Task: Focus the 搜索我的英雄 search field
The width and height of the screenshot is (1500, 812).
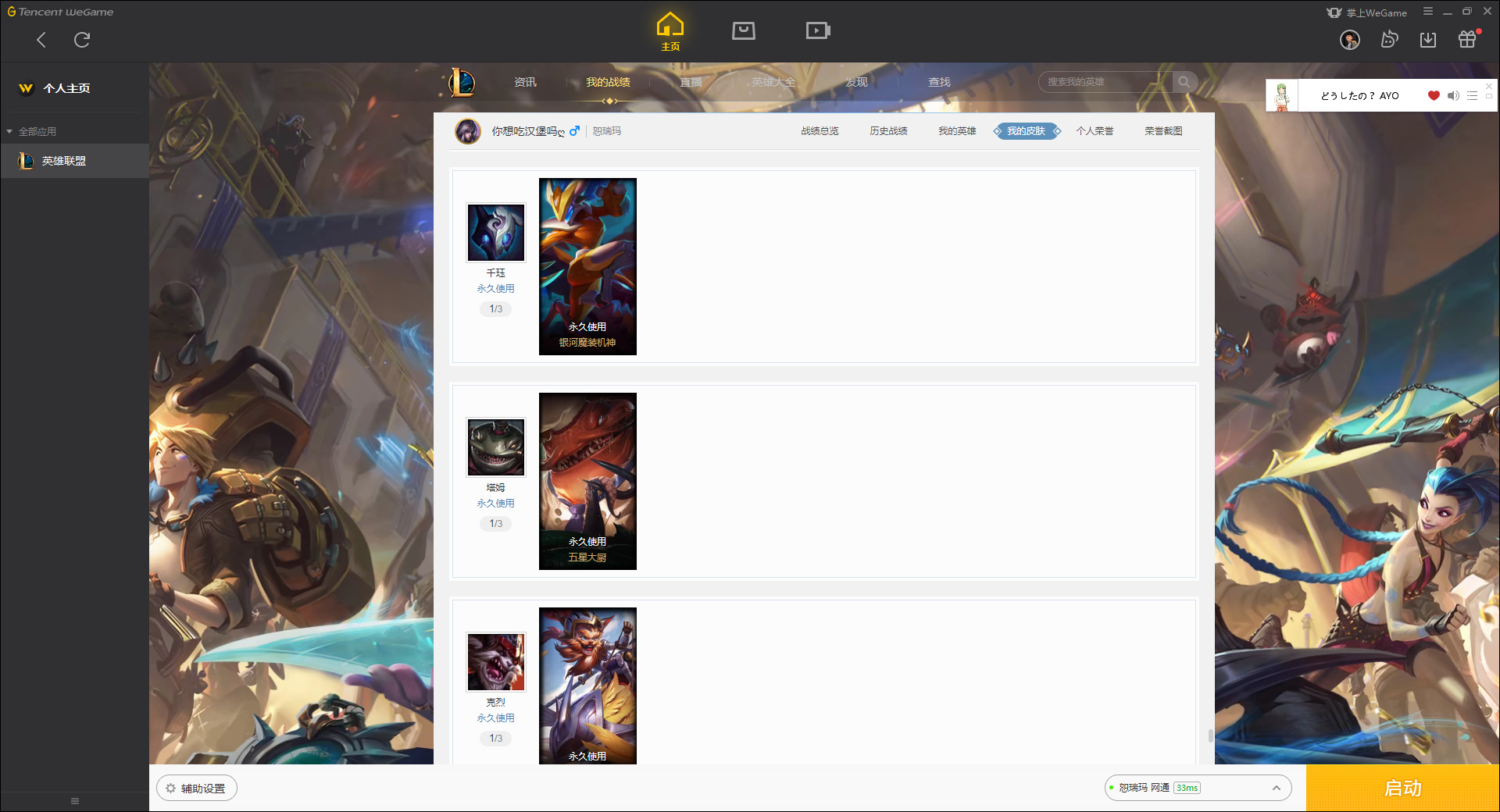Action: pyautogui.click(x=1105, y=82)
